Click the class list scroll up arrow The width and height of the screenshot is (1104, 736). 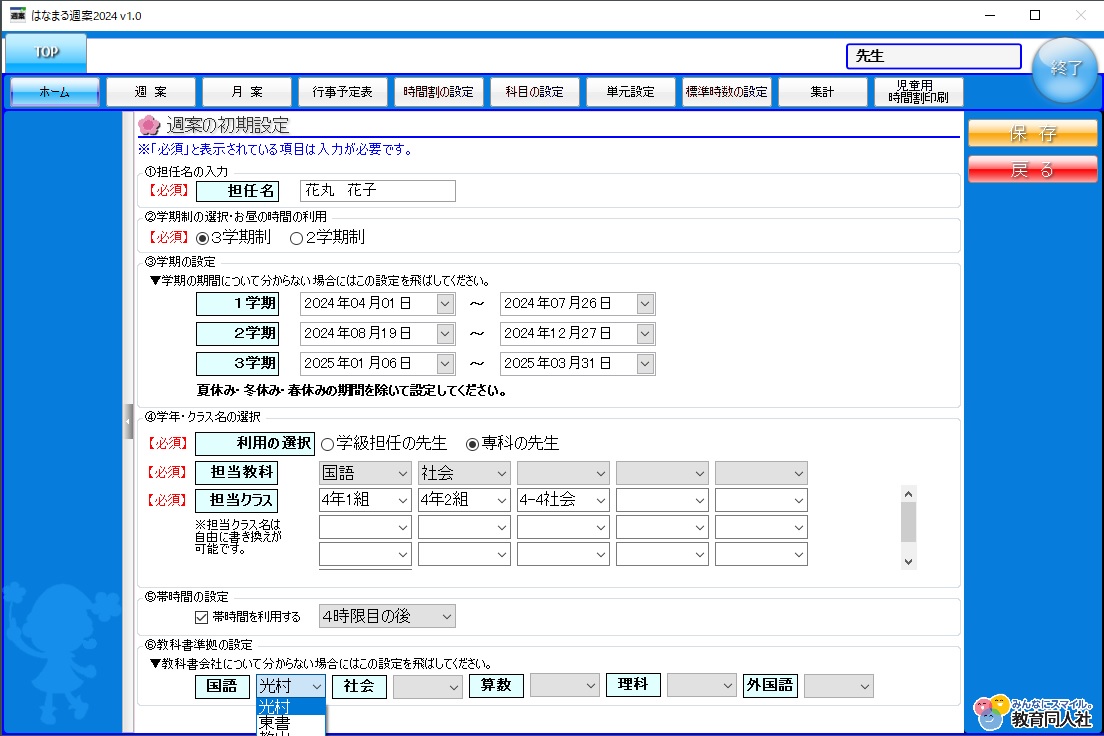click(x=908, y=494)
